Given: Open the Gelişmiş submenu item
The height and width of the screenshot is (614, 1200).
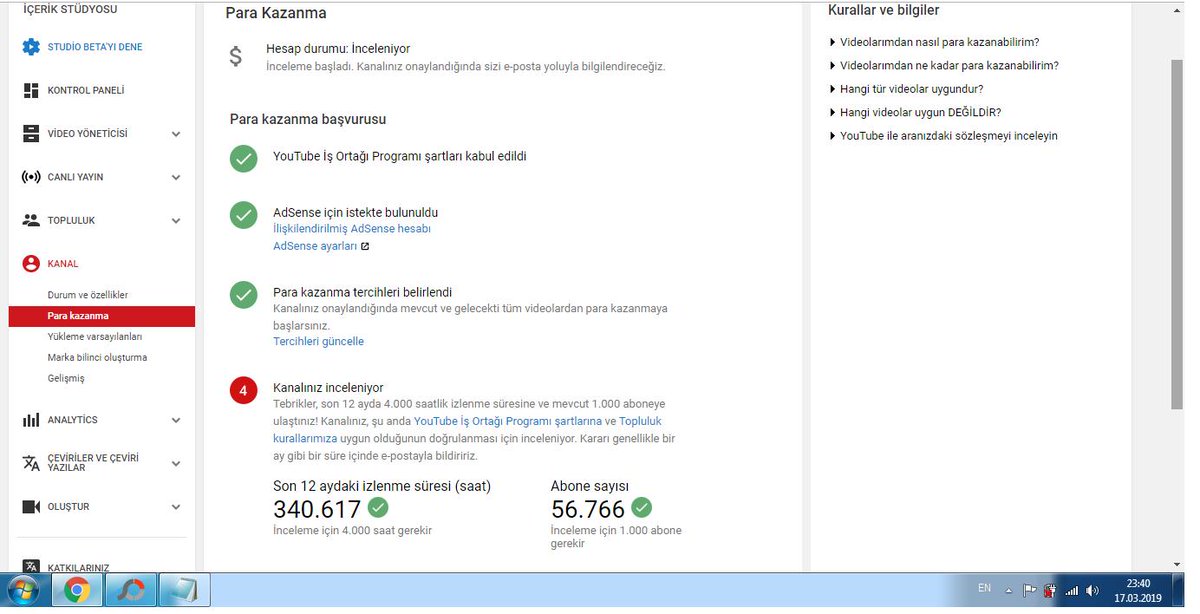Looking at the screenshot, I should (x=66, y=378).
